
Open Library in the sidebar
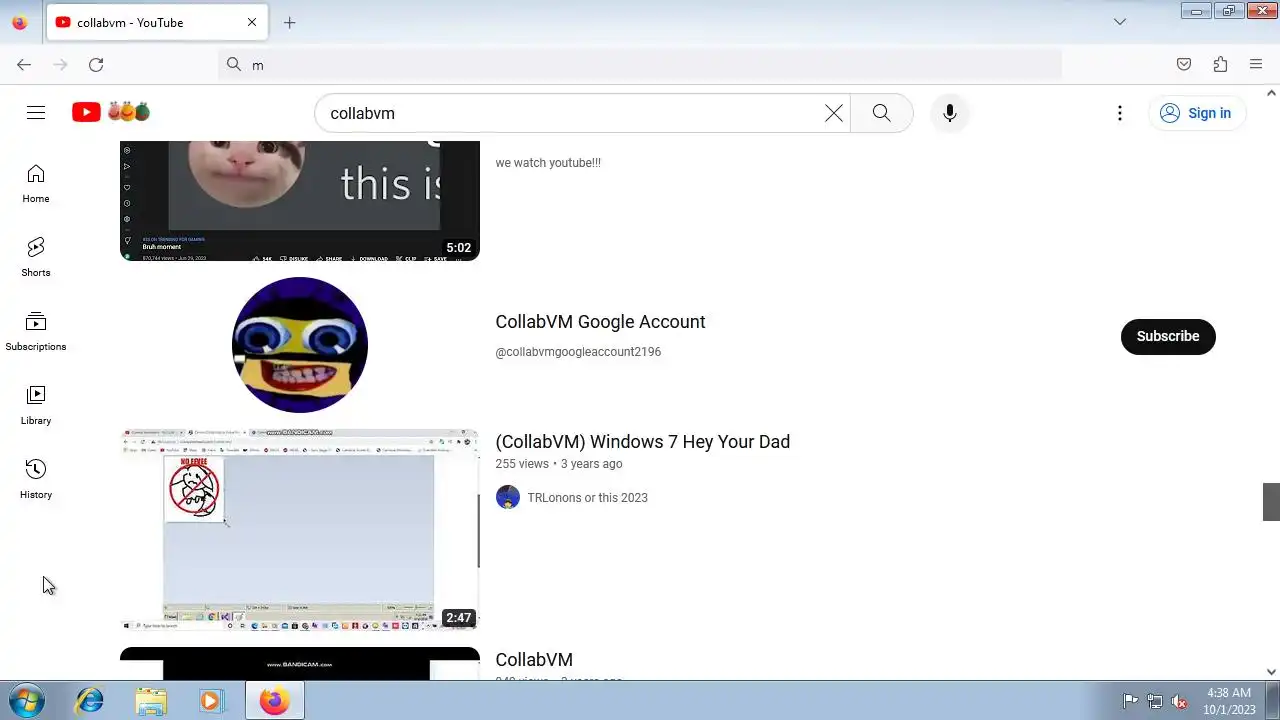(36, 406)
